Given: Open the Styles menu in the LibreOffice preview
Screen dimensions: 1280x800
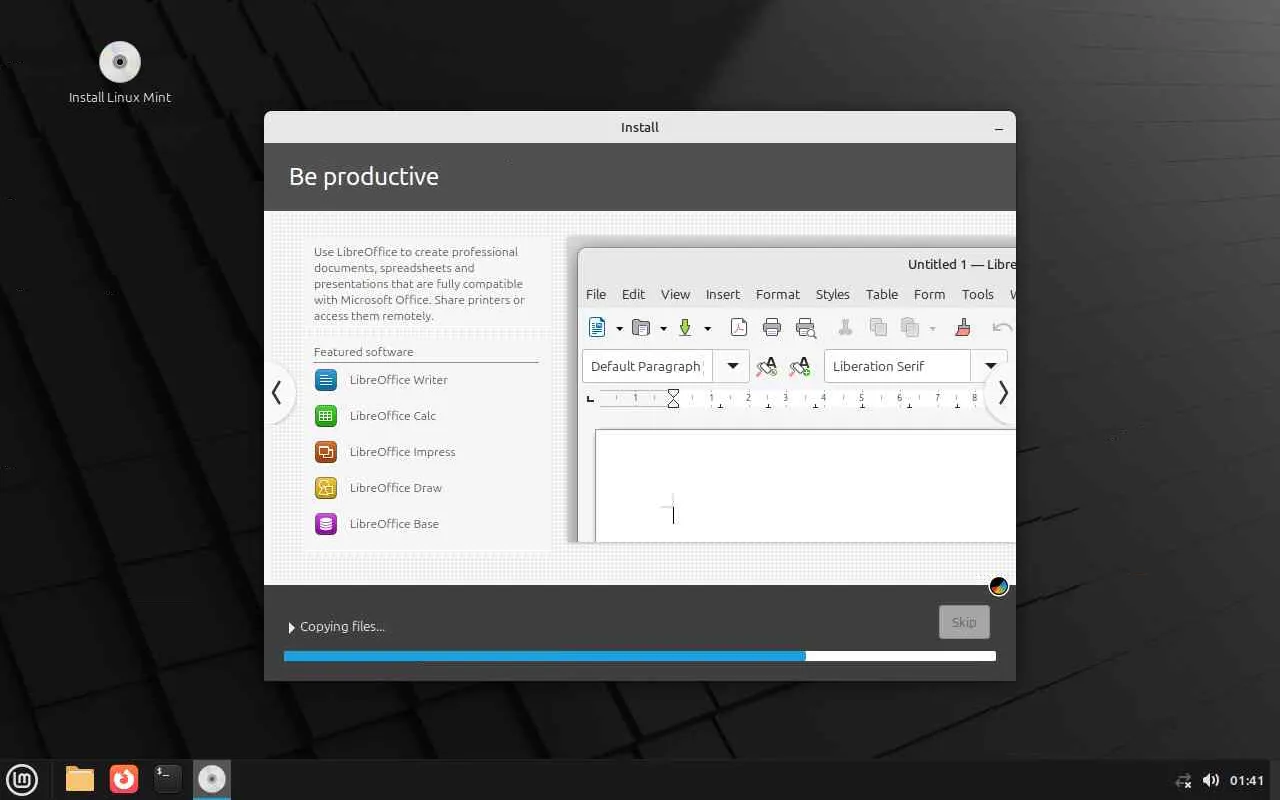Looking at the screenshot, I should click(x=833, y=294).
